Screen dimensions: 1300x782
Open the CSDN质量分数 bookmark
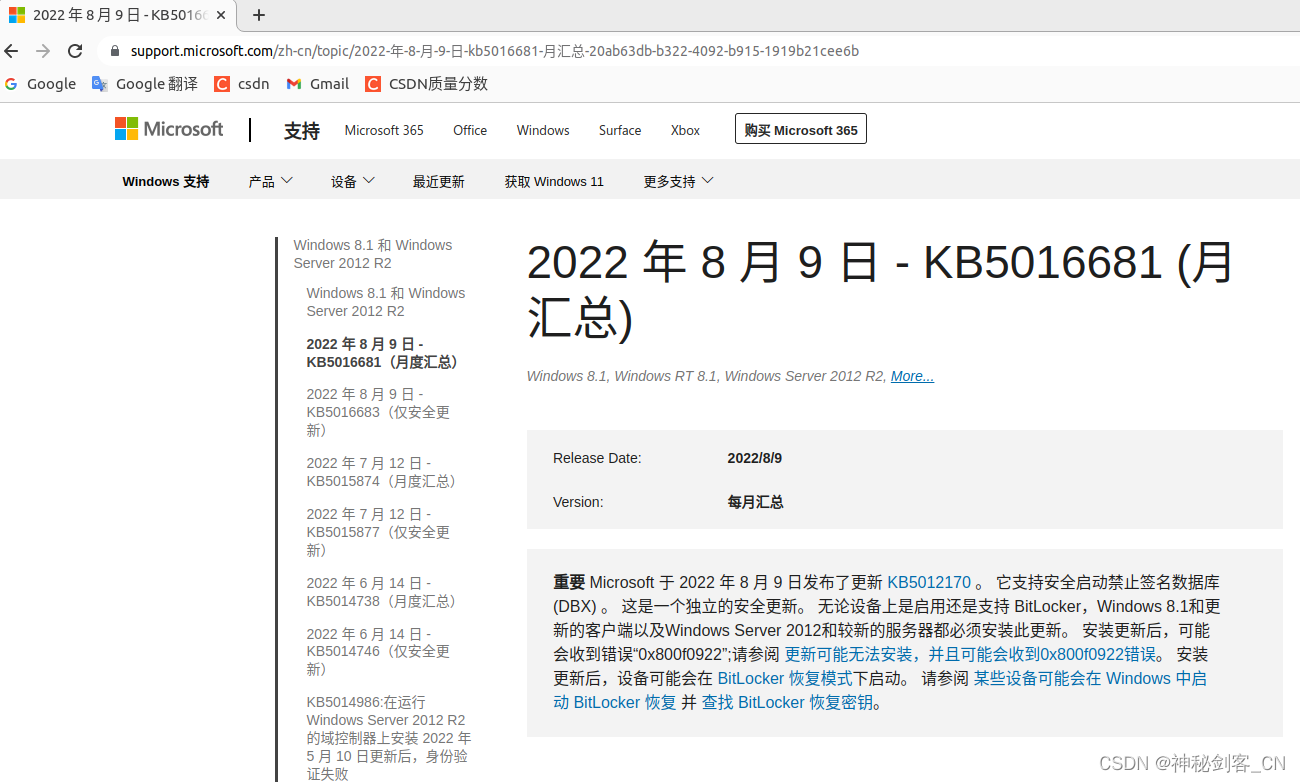(427, 84)
